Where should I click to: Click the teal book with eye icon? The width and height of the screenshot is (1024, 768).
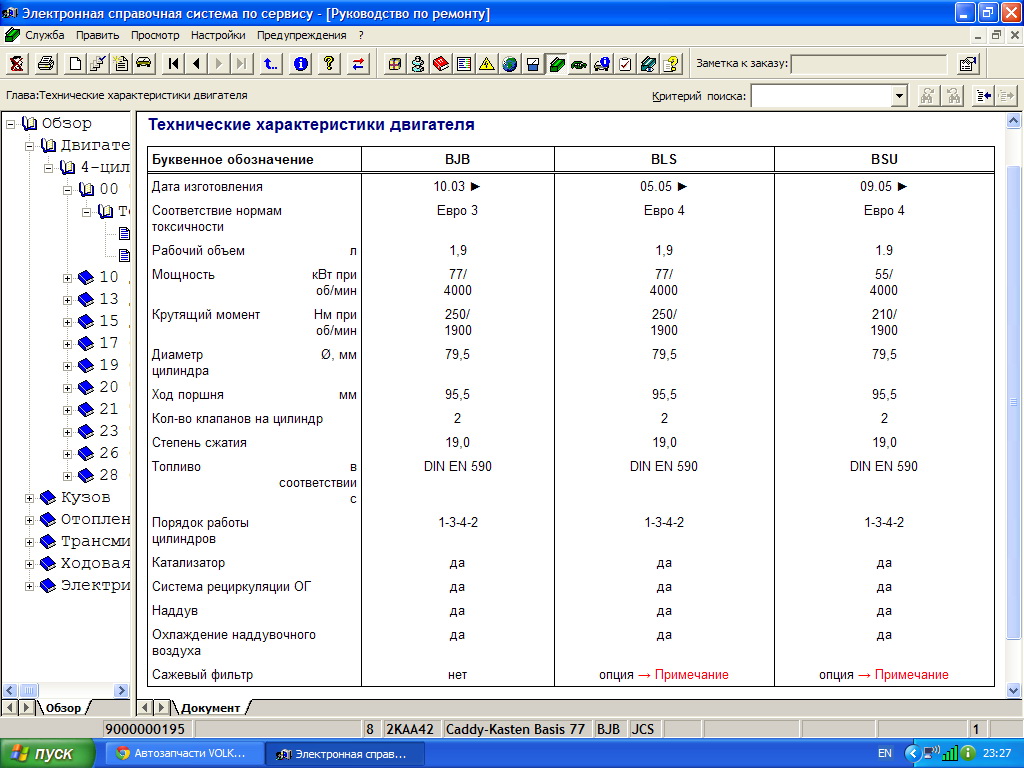[648, 63]
